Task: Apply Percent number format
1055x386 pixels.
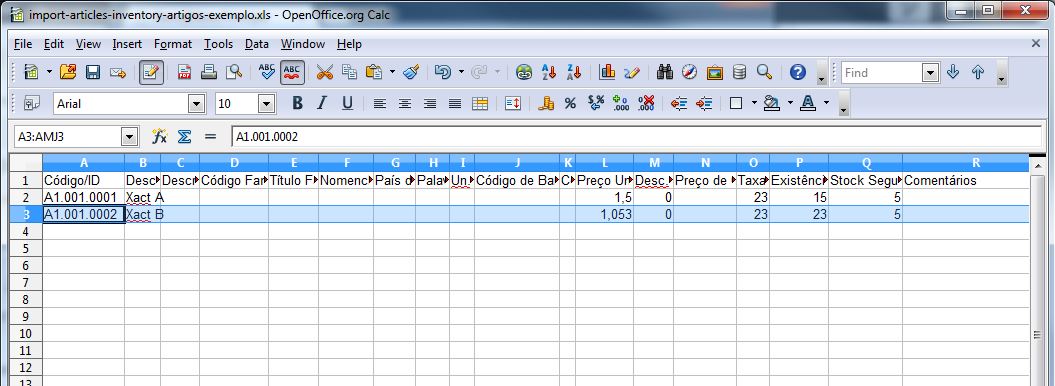Action: [571, 104]
